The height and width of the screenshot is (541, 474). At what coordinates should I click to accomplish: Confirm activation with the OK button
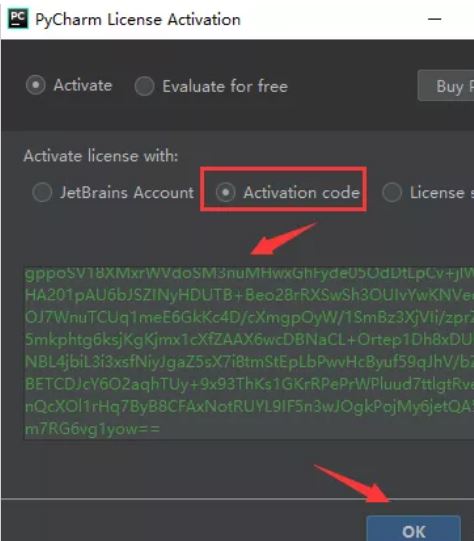414,529
